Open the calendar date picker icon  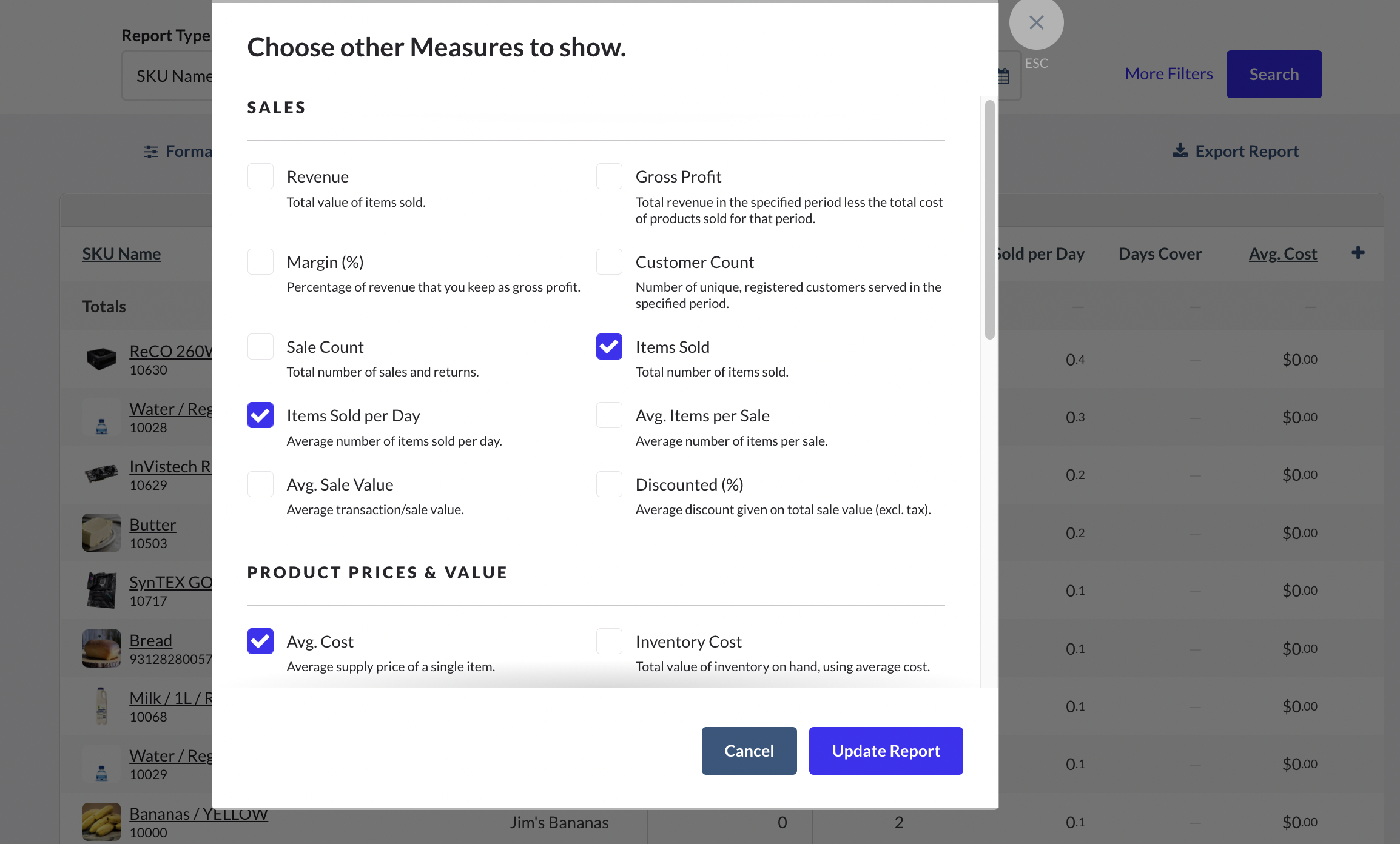1005,76
